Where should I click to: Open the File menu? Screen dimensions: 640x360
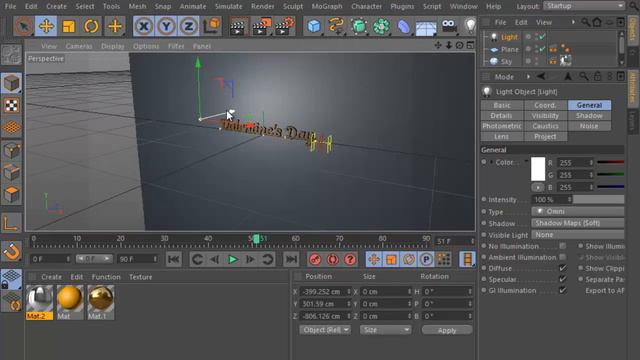[10, 7]
